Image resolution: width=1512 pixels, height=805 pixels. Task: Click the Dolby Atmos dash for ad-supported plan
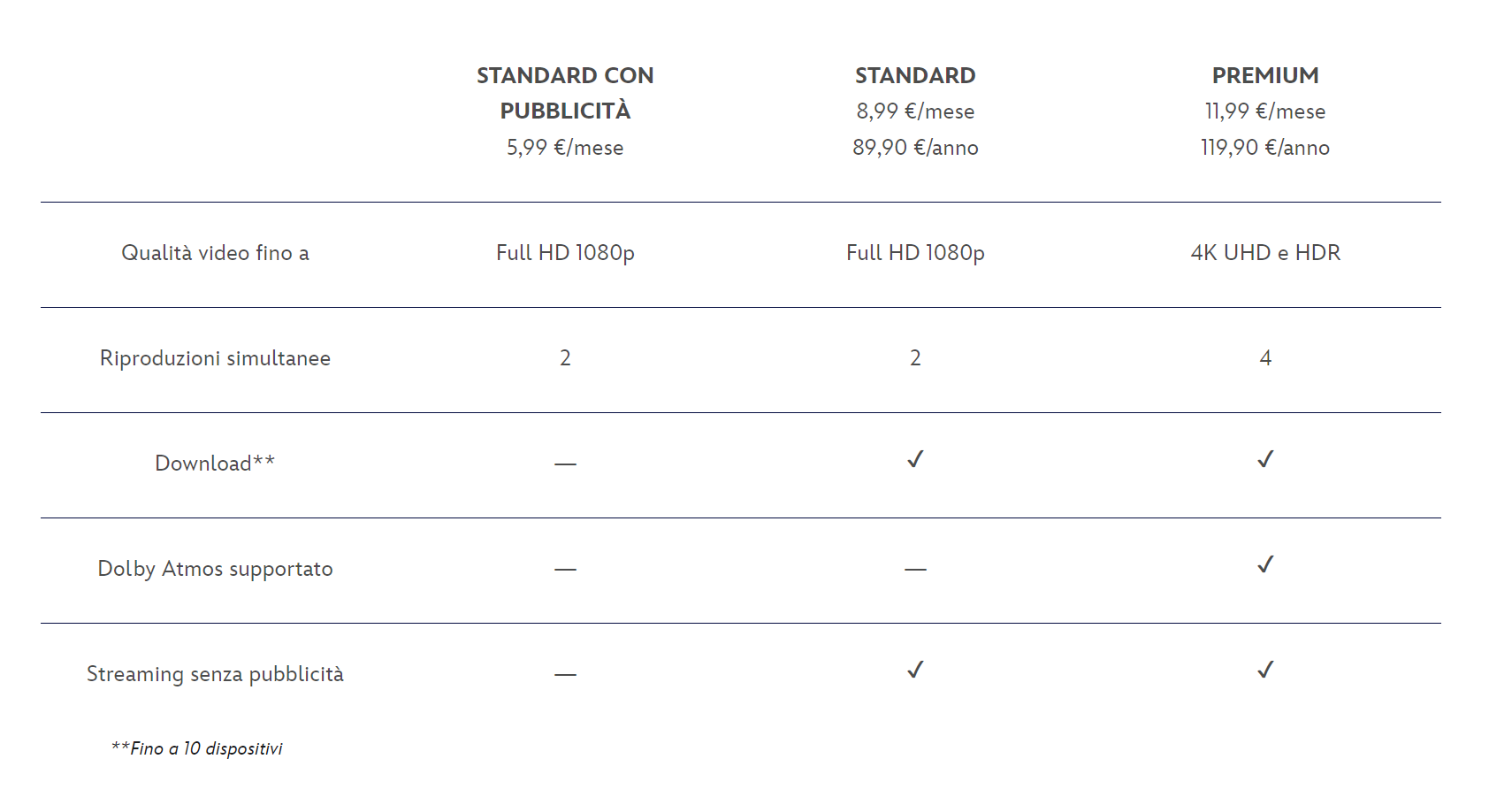coord(565,569)
